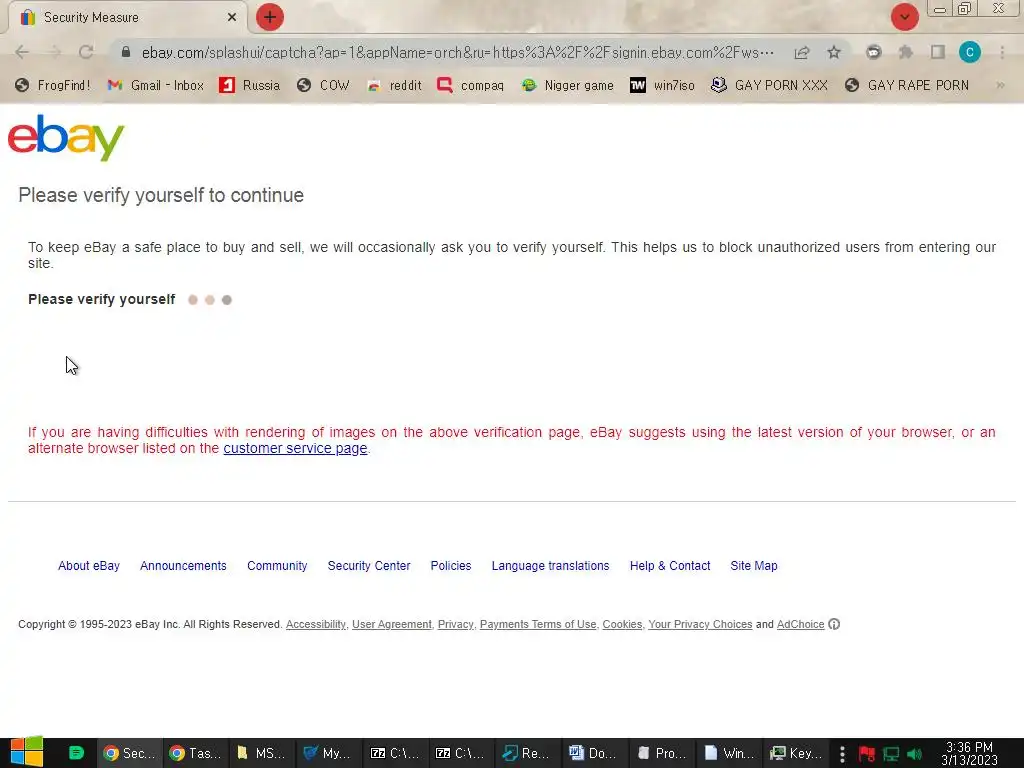Open the clock showing 3:36 PM
The image size is (1024, 768).
point(969,754)
